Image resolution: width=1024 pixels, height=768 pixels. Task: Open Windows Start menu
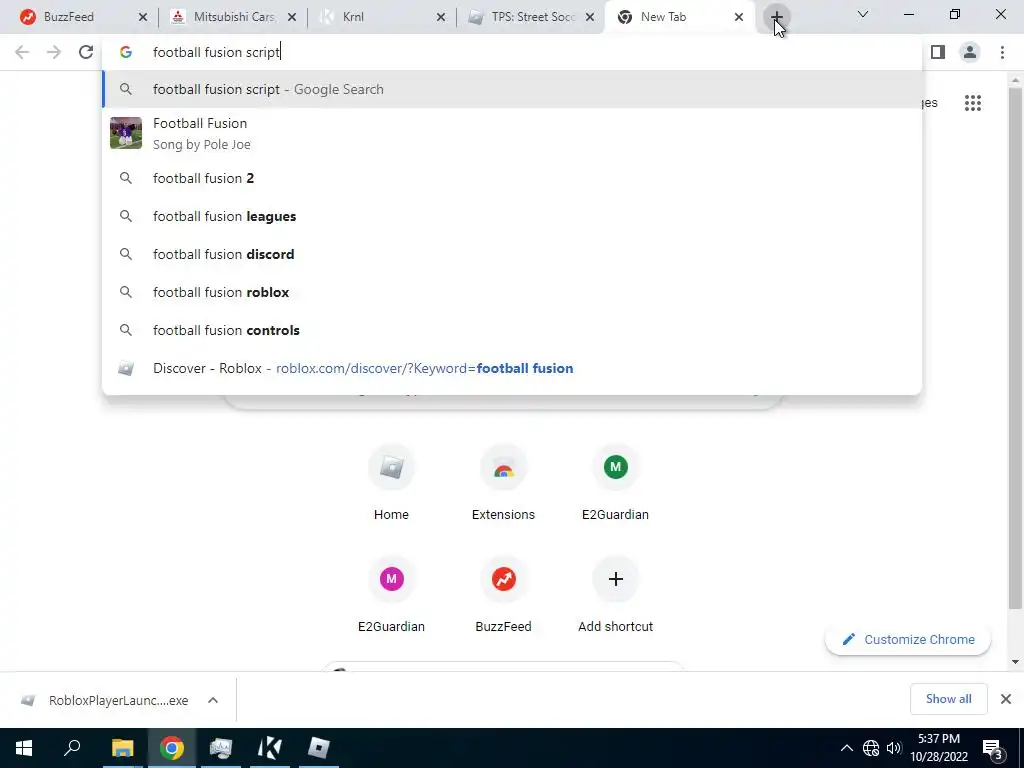coord(24,748)
